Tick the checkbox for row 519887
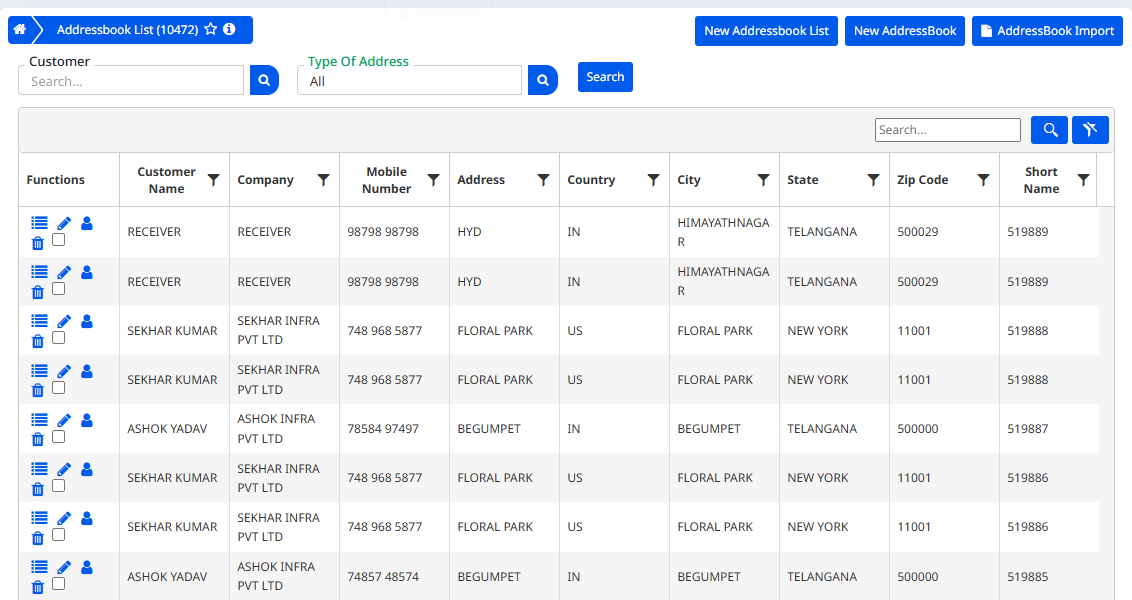The height and width of the screenshot is (600, 1132). [59, 437]
